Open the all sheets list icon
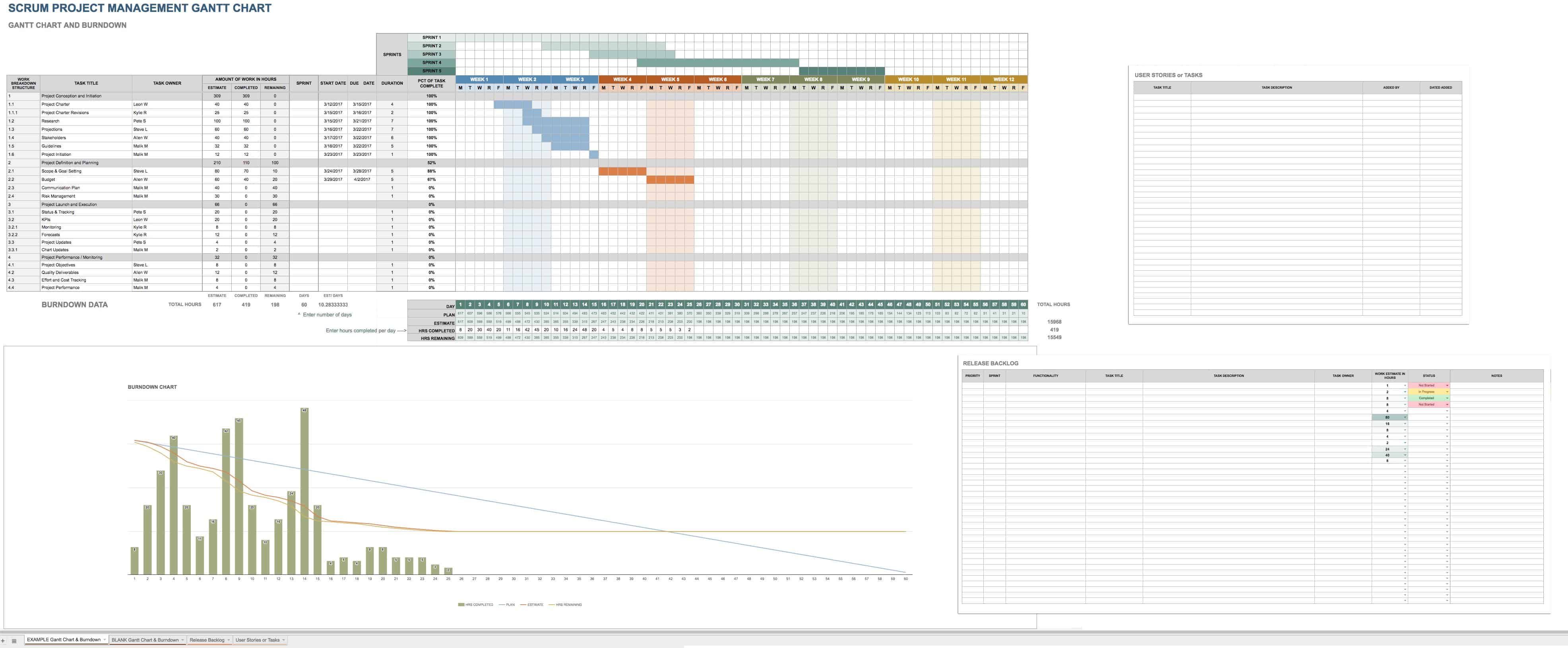Image resolution: width=1568 pixels, height=648 pixels. pyautogui.click(x=14, y=640)
